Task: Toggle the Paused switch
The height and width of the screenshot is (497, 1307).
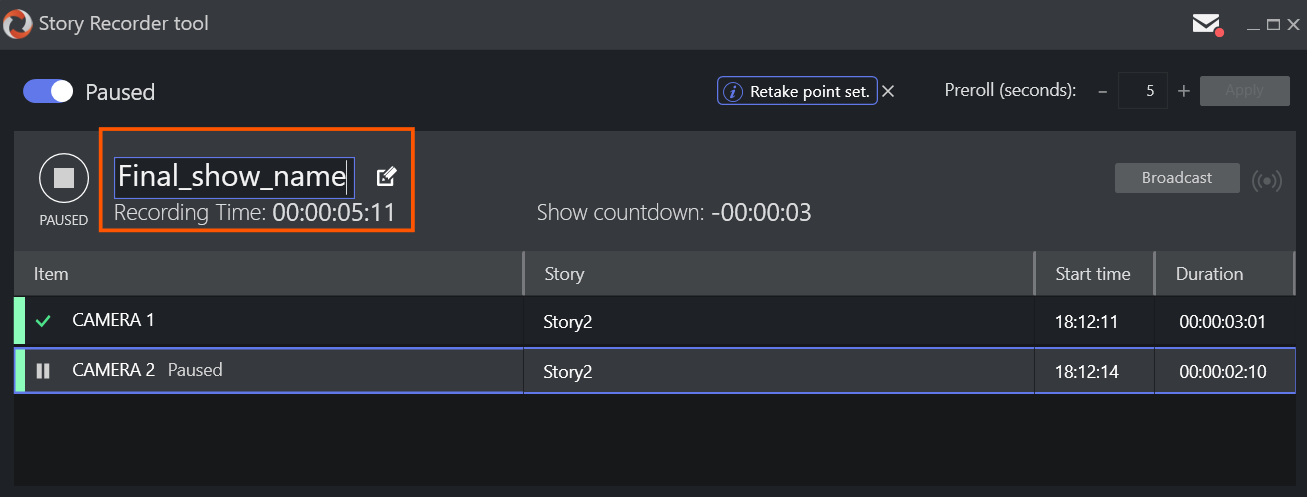Action: pyautogui.click(x=48, y=92)
